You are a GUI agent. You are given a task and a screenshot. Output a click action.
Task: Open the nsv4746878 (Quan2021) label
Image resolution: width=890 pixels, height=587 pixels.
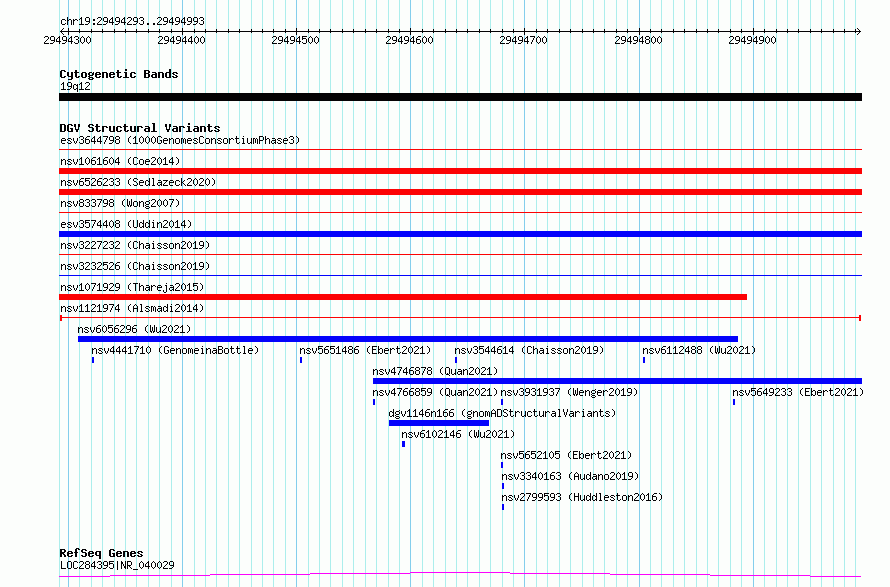click(x=435, y=371)
